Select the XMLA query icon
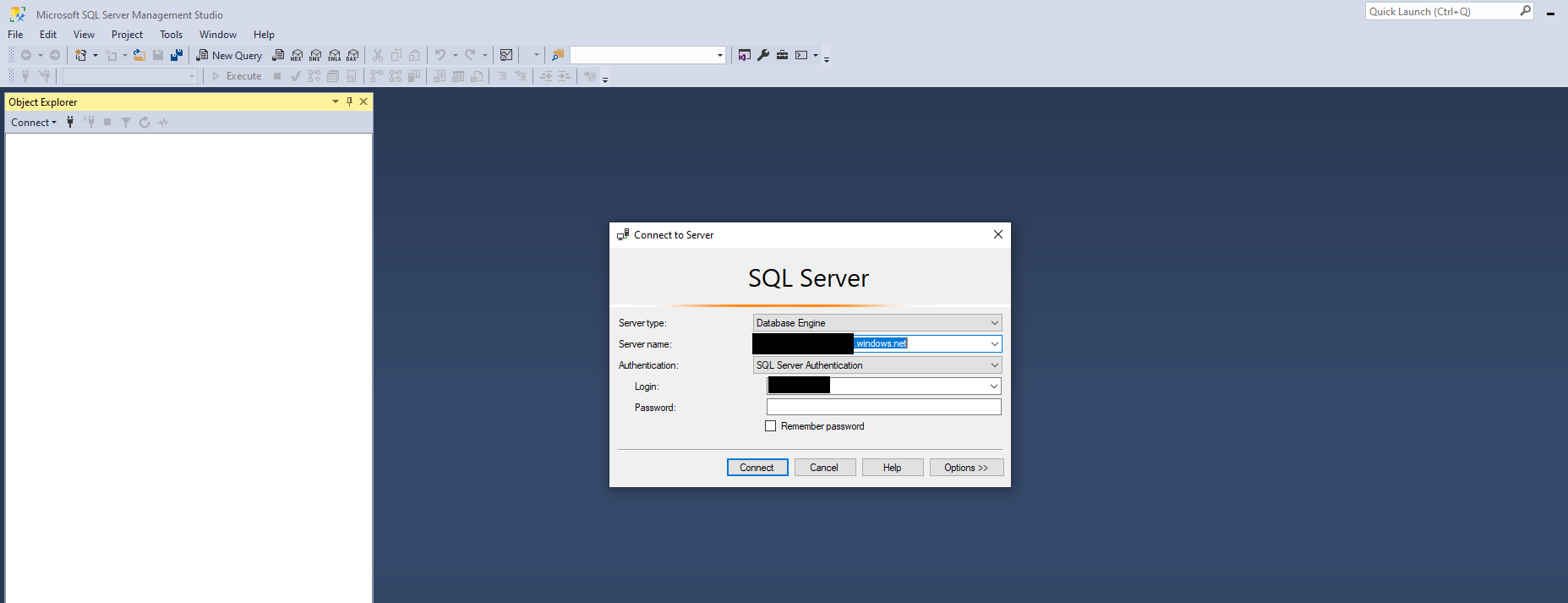The image size is (1568, 603). click(x=334, y=55)
